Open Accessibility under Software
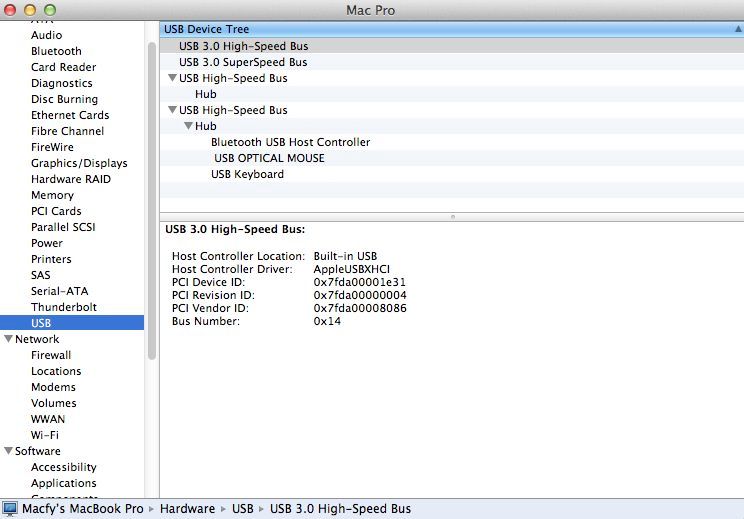This screenshot has height=519, width=744. [x=64, y=467]
